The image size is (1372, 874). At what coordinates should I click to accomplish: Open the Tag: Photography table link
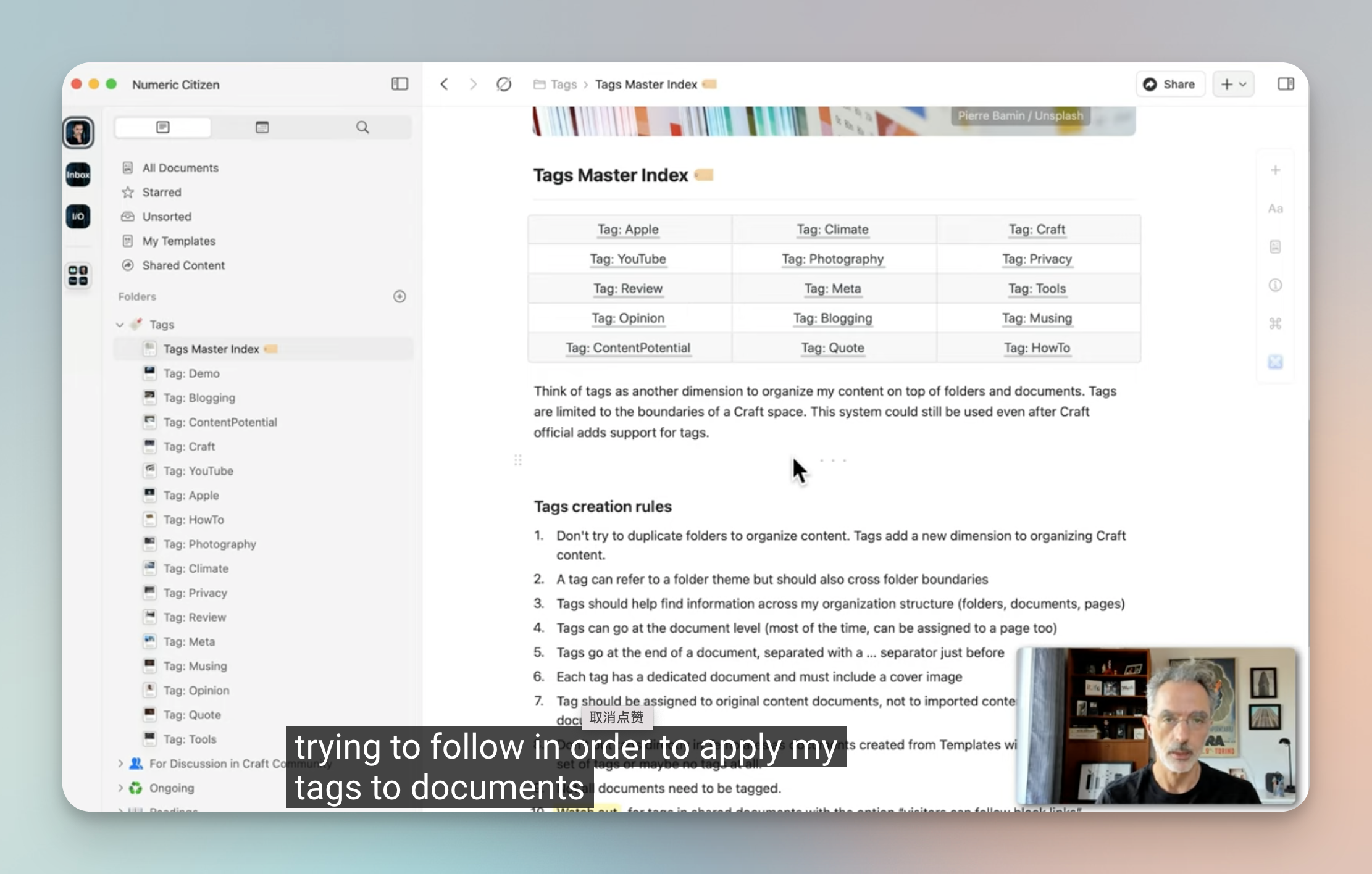click(832, 259)
